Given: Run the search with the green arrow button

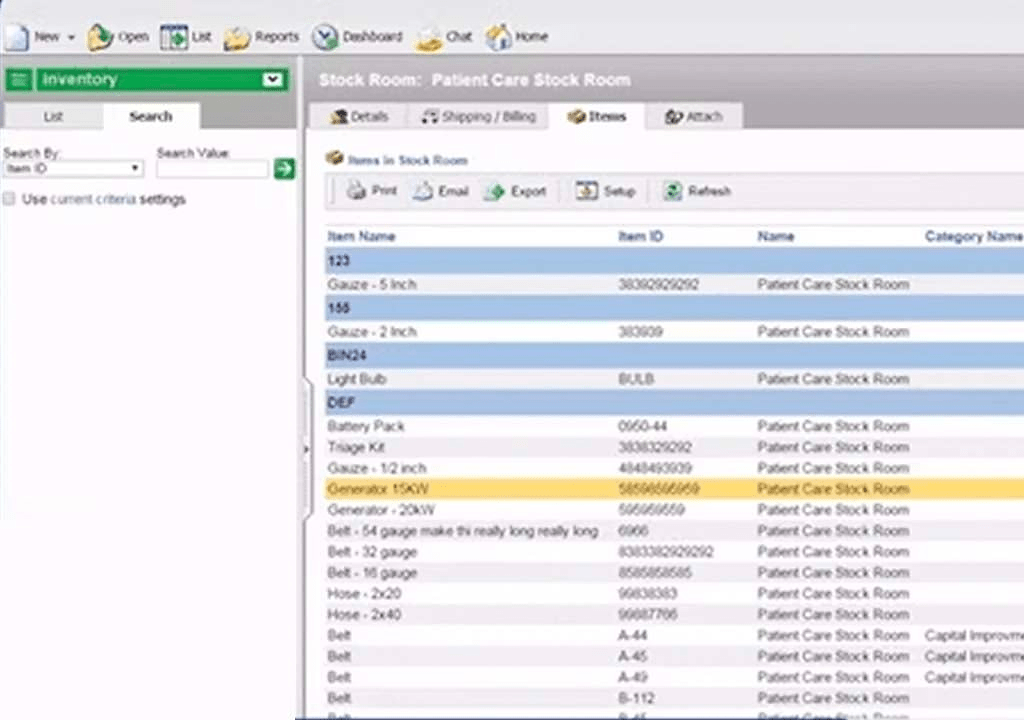Looking at the screenshot, I should point(284,168).
